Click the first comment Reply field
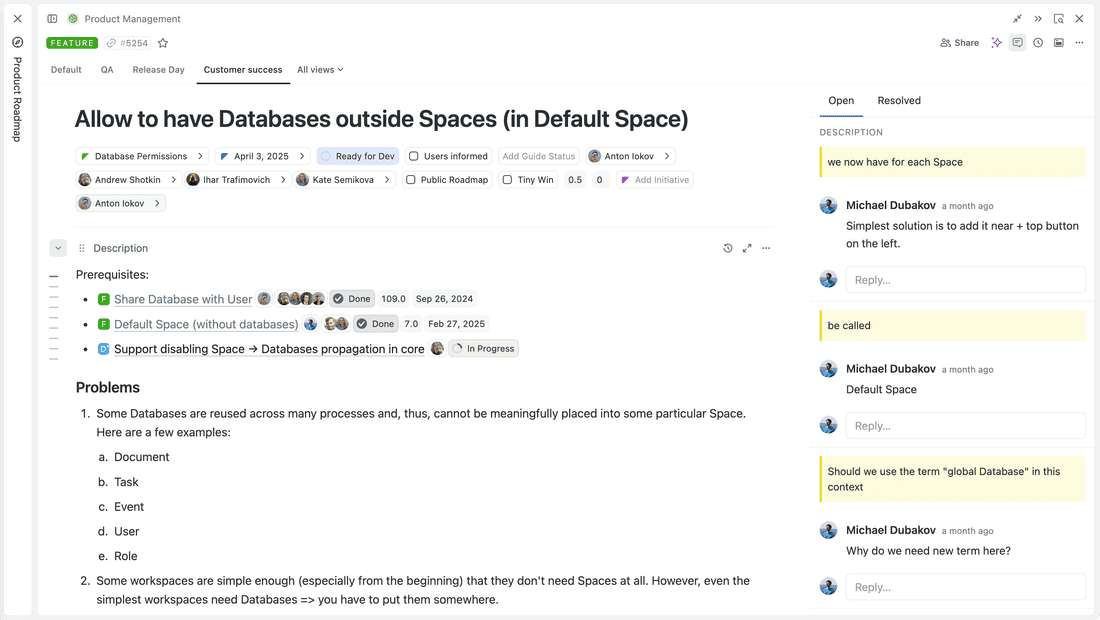The width and height of the screenshot is (1100, 620). (x=965, y=280)
